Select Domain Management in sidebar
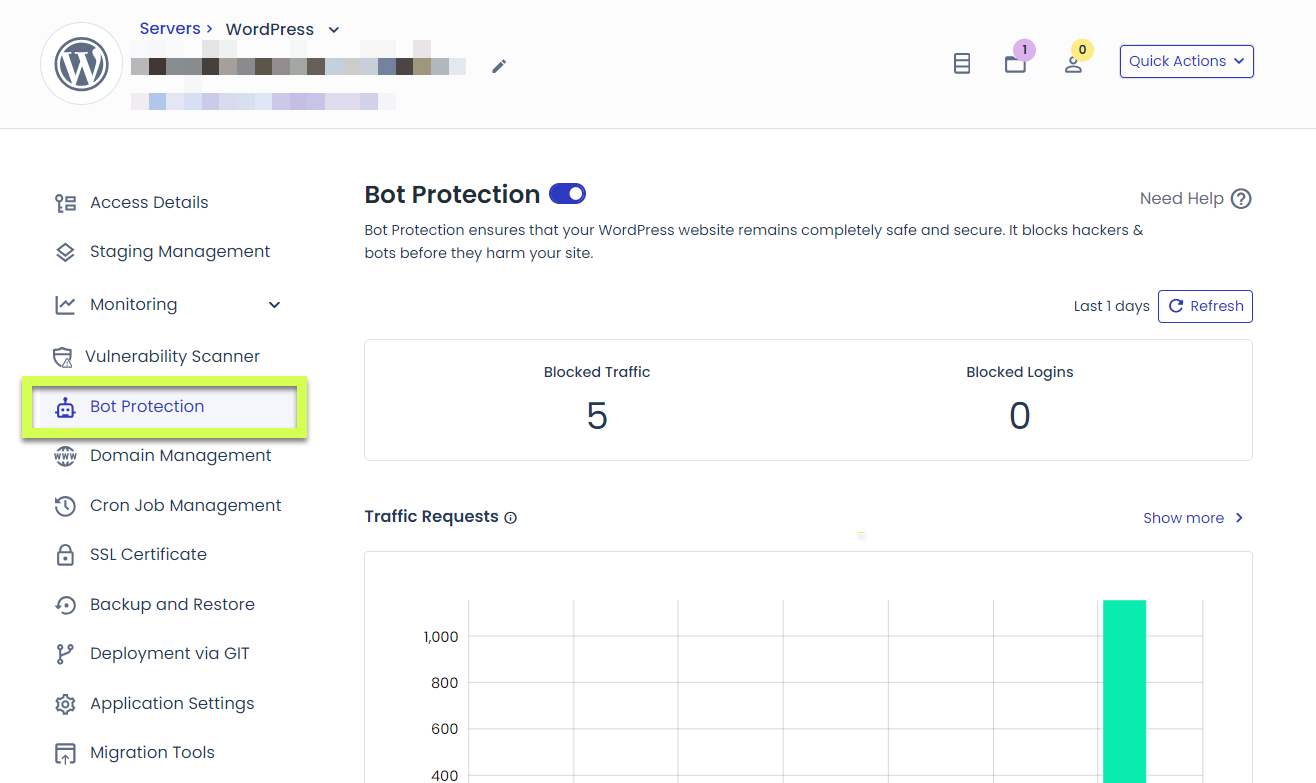Screen dimensions: 1316x783 coord(181,456)
